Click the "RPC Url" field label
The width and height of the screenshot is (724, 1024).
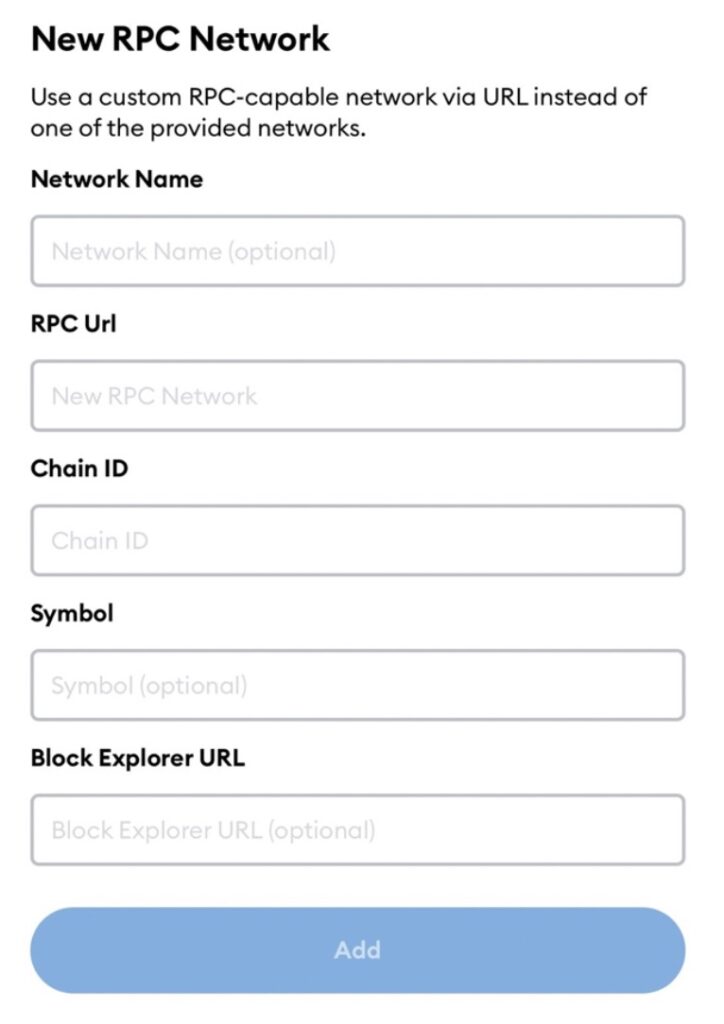[74, 323]
